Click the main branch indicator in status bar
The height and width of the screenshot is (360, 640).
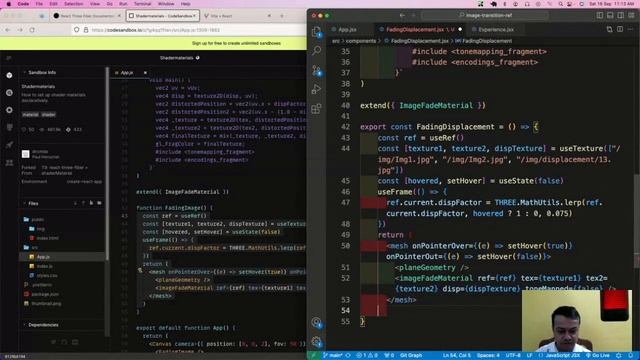click(333, 356)
